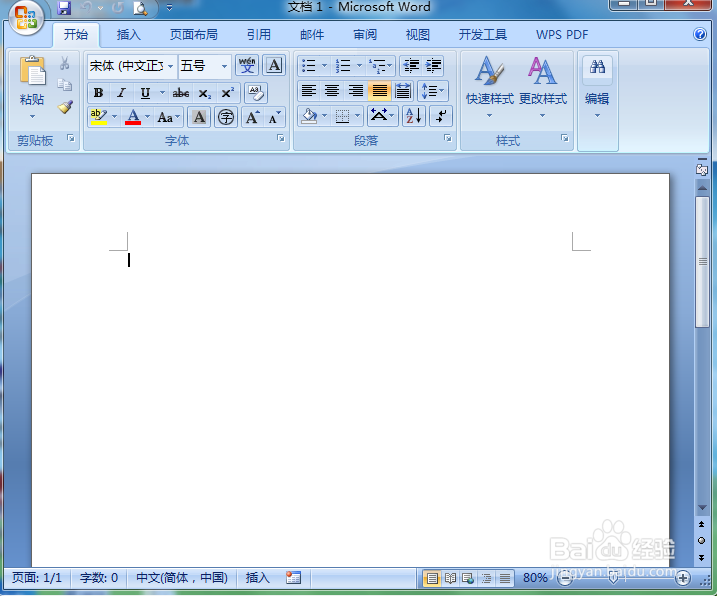Apply character border icon

click(x=274, y=65)
